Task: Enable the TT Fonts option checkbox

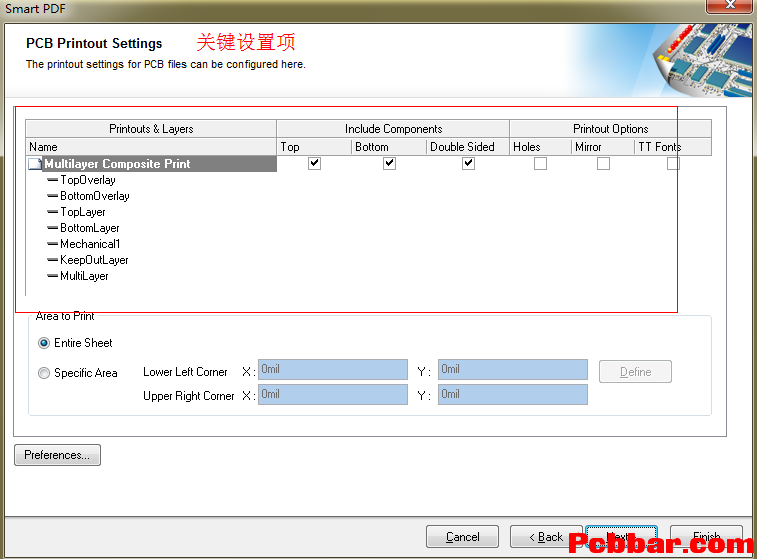Action: [x=673, y=164]
